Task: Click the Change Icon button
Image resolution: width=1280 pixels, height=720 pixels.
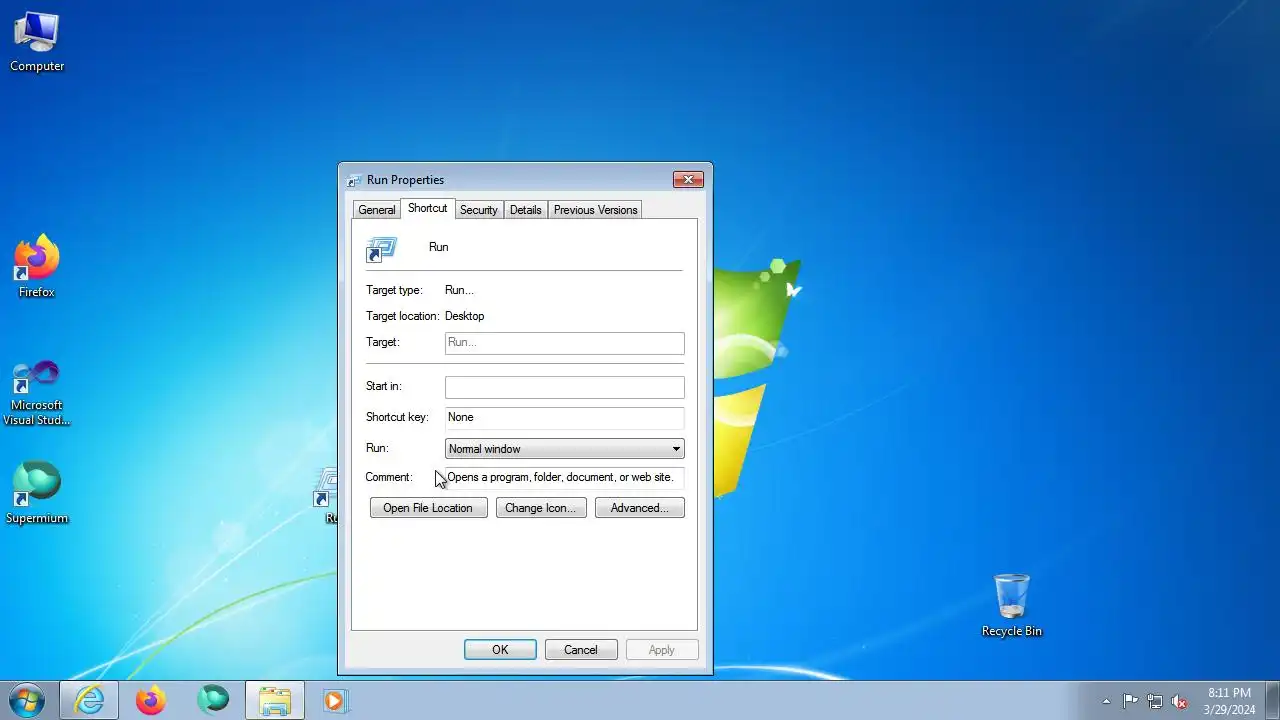Action: coord(541,508)
